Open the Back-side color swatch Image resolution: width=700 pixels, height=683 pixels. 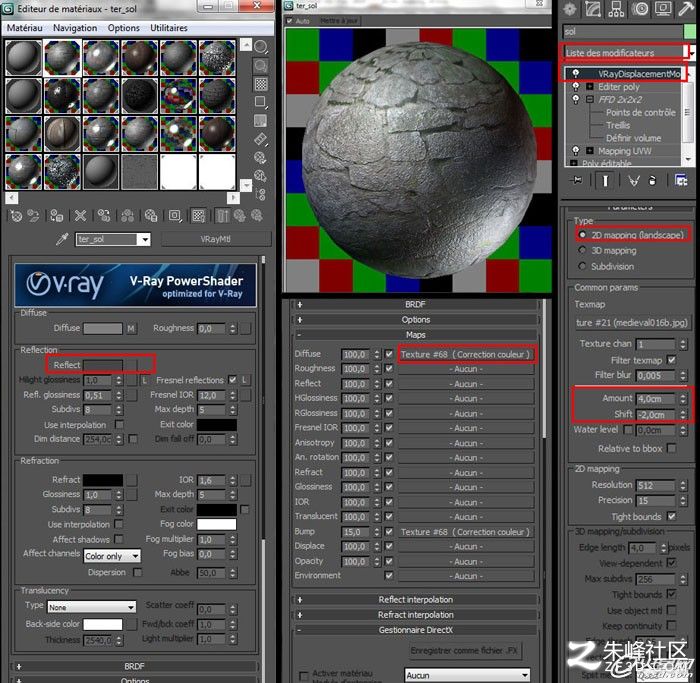click(103, 624)
